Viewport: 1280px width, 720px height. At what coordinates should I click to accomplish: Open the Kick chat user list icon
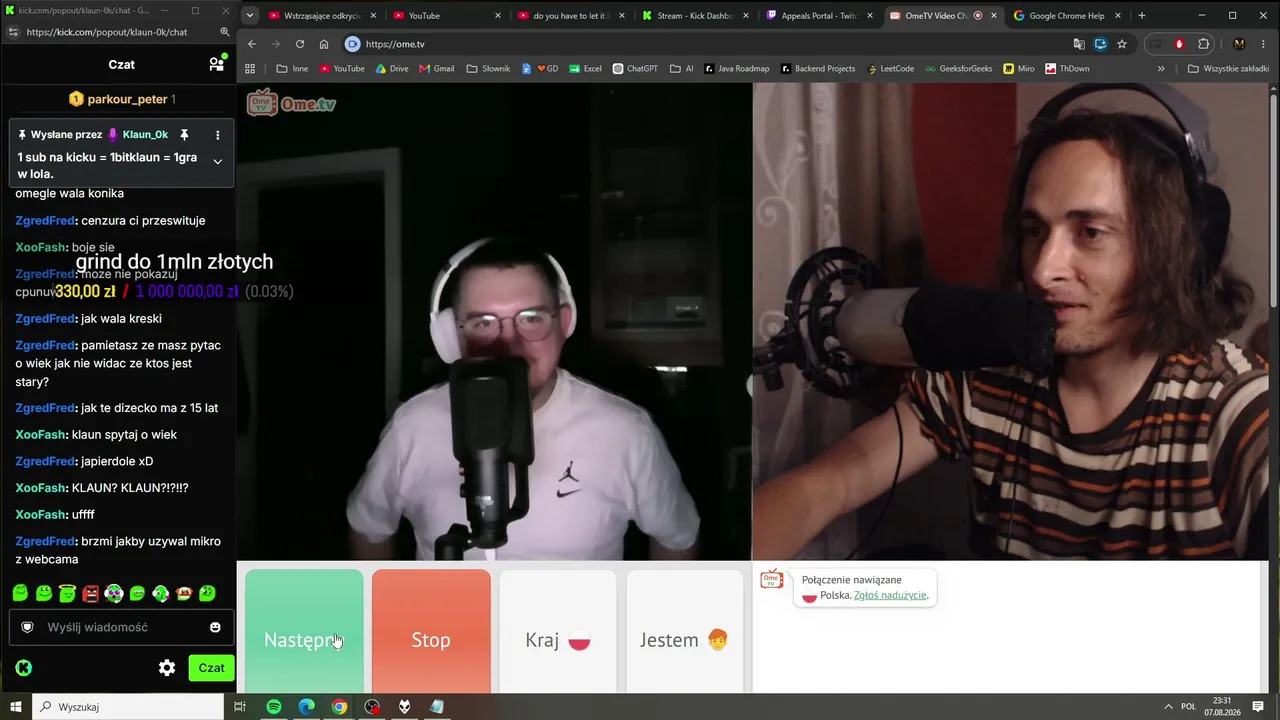tap(216, 64)
